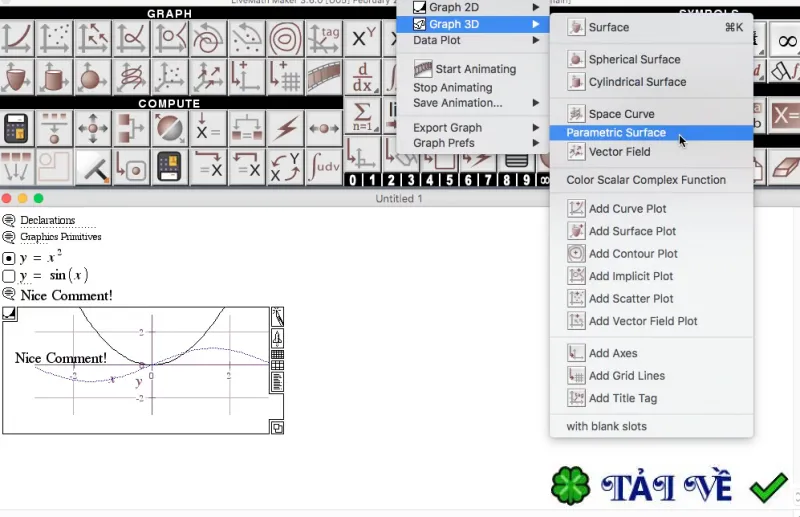The image size is (800, 517).
Task: Click the Nice Comment! text line
Action: coord(66,296)
